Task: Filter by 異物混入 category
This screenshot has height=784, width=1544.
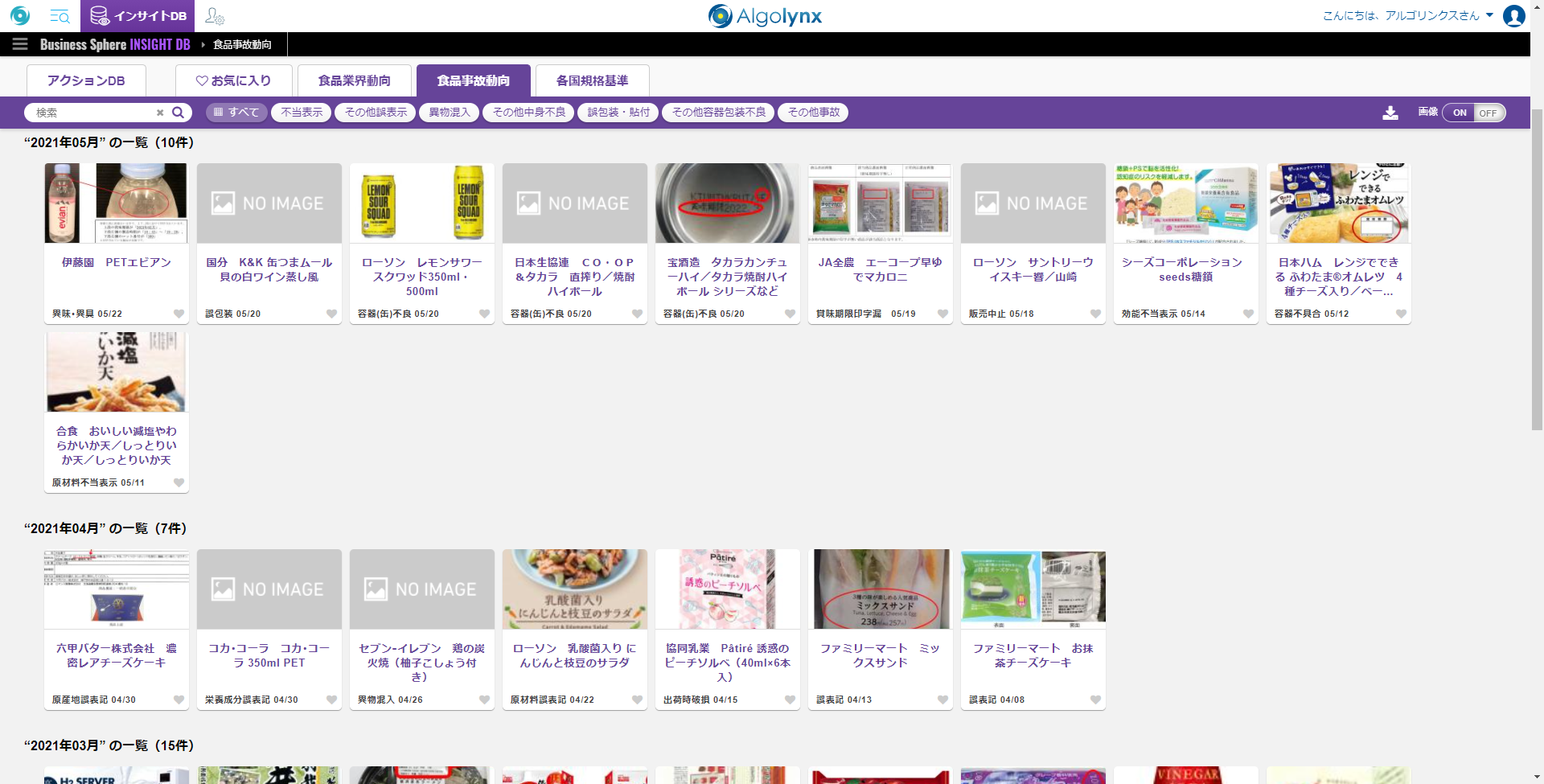Action: click(449, 113)
